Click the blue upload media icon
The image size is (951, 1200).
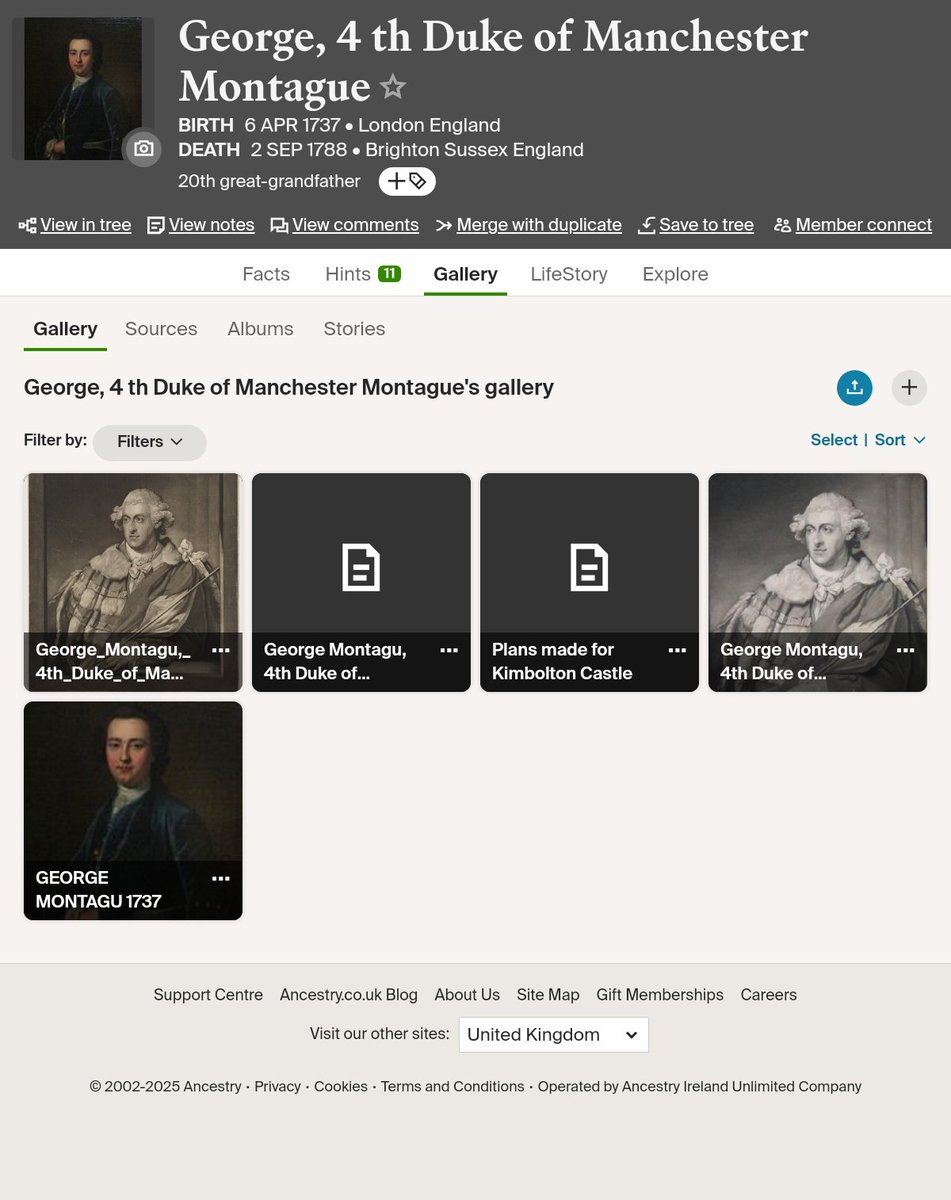(x=854, y=387)
